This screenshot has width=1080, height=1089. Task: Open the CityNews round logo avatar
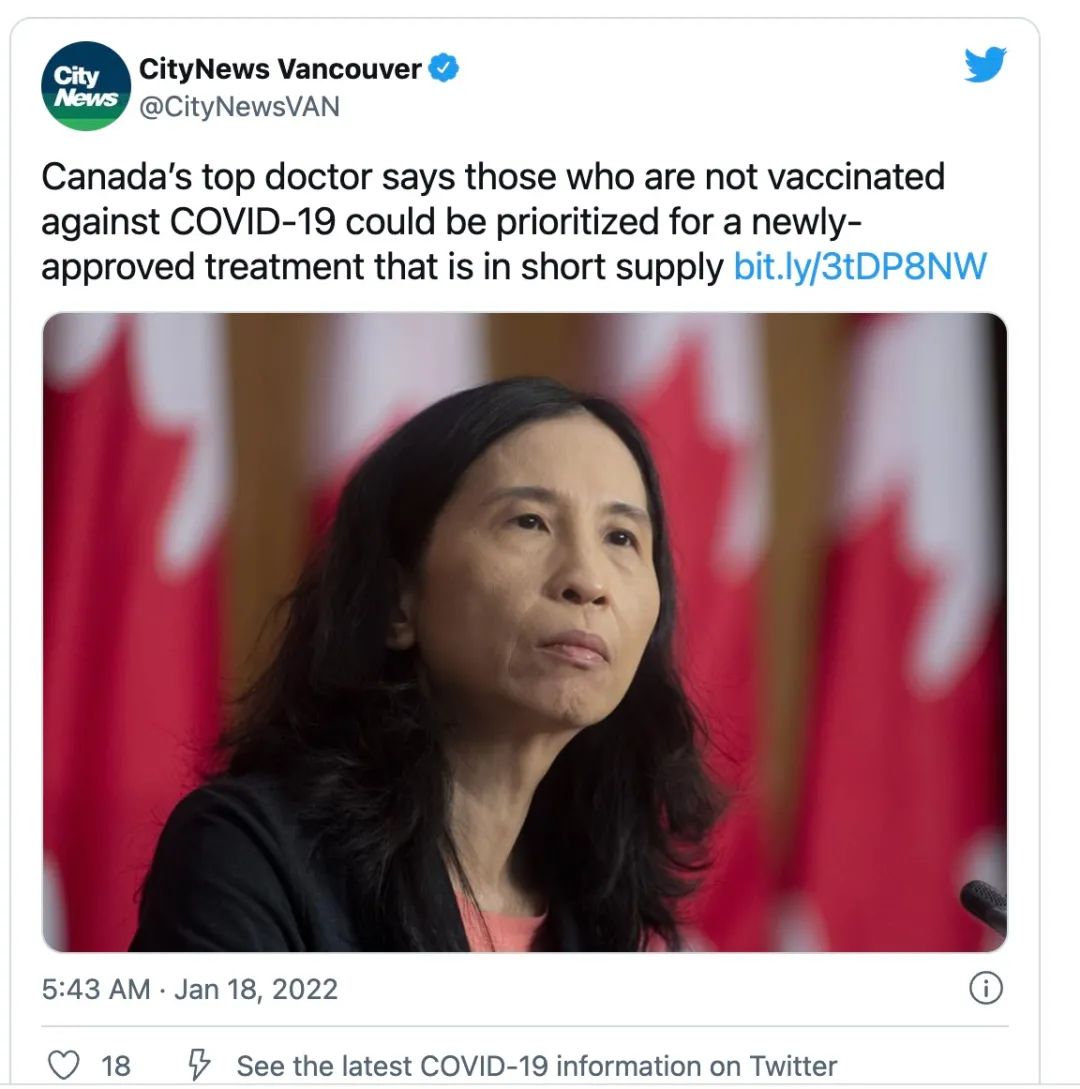(x=85, y=86)
